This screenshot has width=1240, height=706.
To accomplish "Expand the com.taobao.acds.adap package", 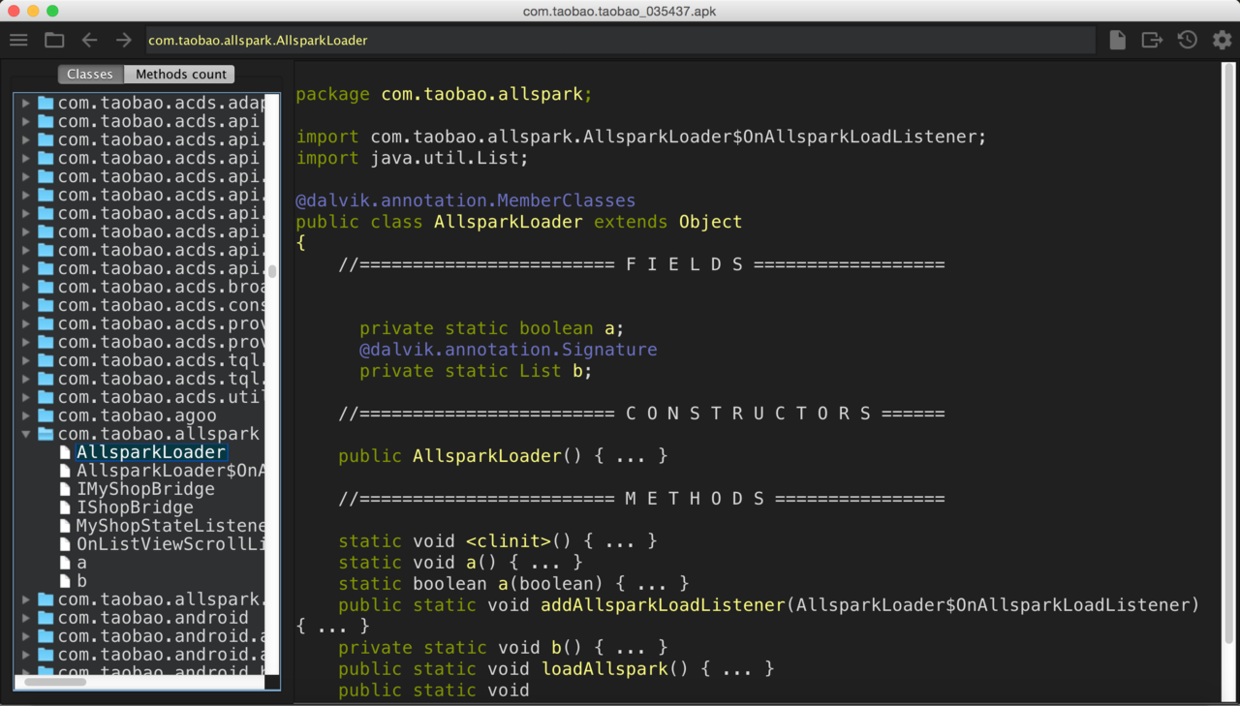I will pyautogui.click(x=26, y=103).
